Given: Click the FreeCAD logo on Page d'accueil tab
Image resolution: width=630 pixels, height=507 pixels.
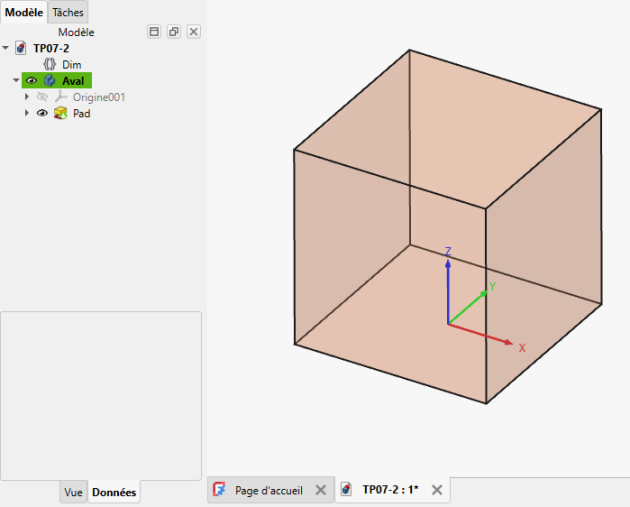Looking at the screenshot, I should (x=219, y=489).
